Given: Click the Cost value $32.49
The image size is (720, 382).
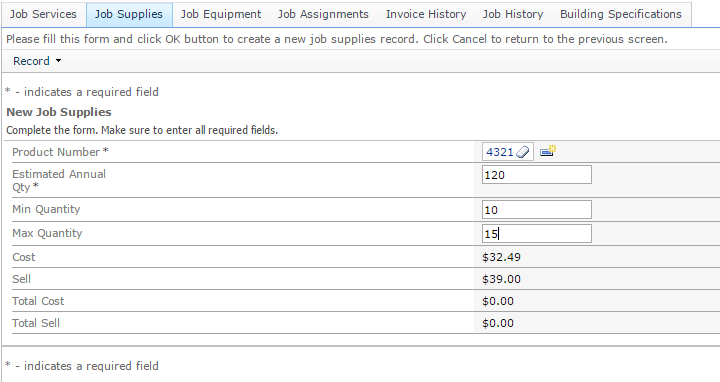Looking at the screenshot, I should (501, 257).
